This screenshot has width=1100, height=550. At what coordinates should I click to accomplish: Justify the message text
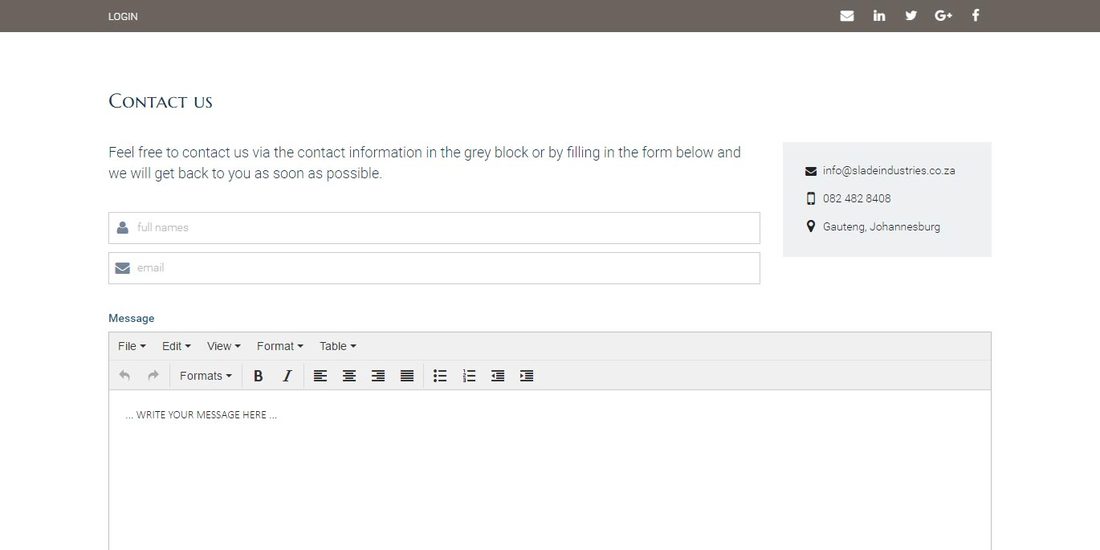[407, 376]
